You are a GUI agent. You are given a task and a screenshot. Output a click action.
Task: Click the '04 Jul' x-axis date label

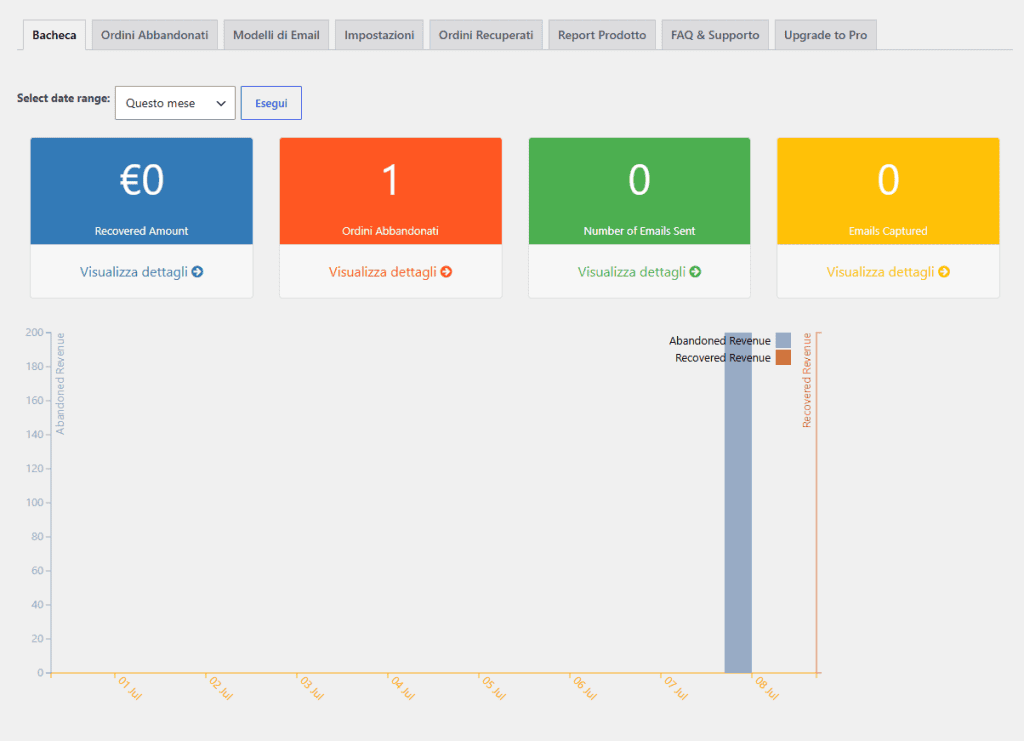pyautogui.click(x=403, y=689)
